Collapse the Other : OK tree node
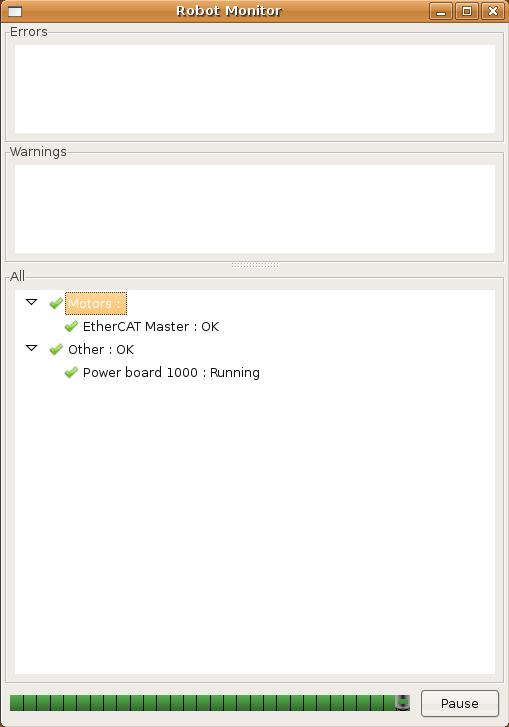Screen dimensions: 509x727 pos(32,348)
